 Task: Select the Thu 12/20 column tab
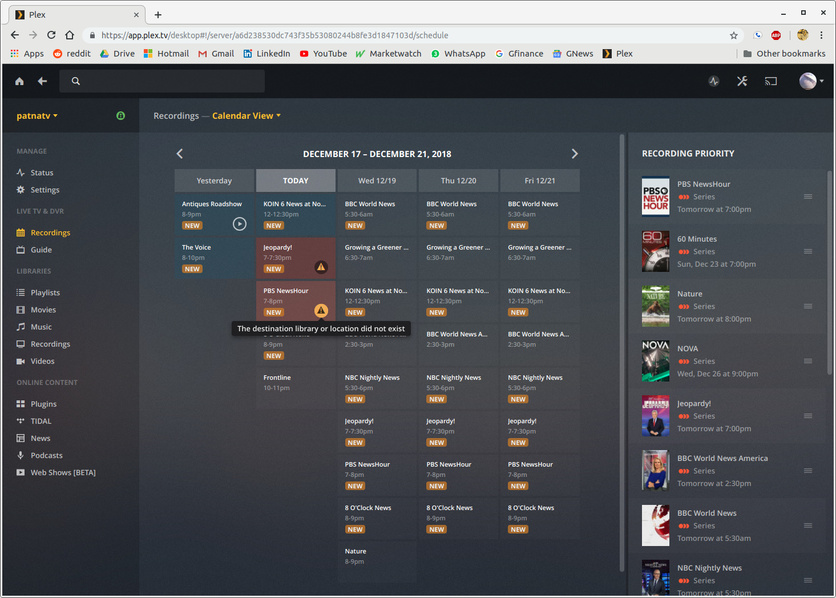[459, 181]
